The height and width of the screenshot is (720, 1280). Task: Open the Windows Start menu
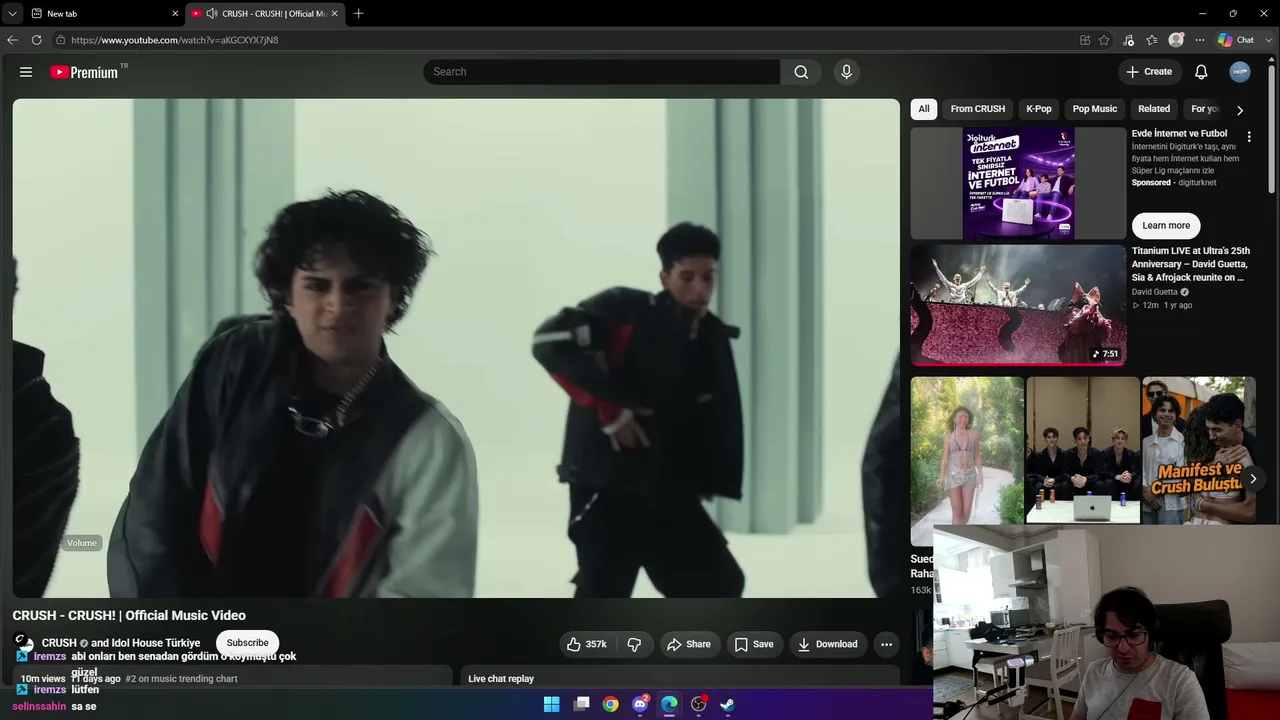coord(551,704)
